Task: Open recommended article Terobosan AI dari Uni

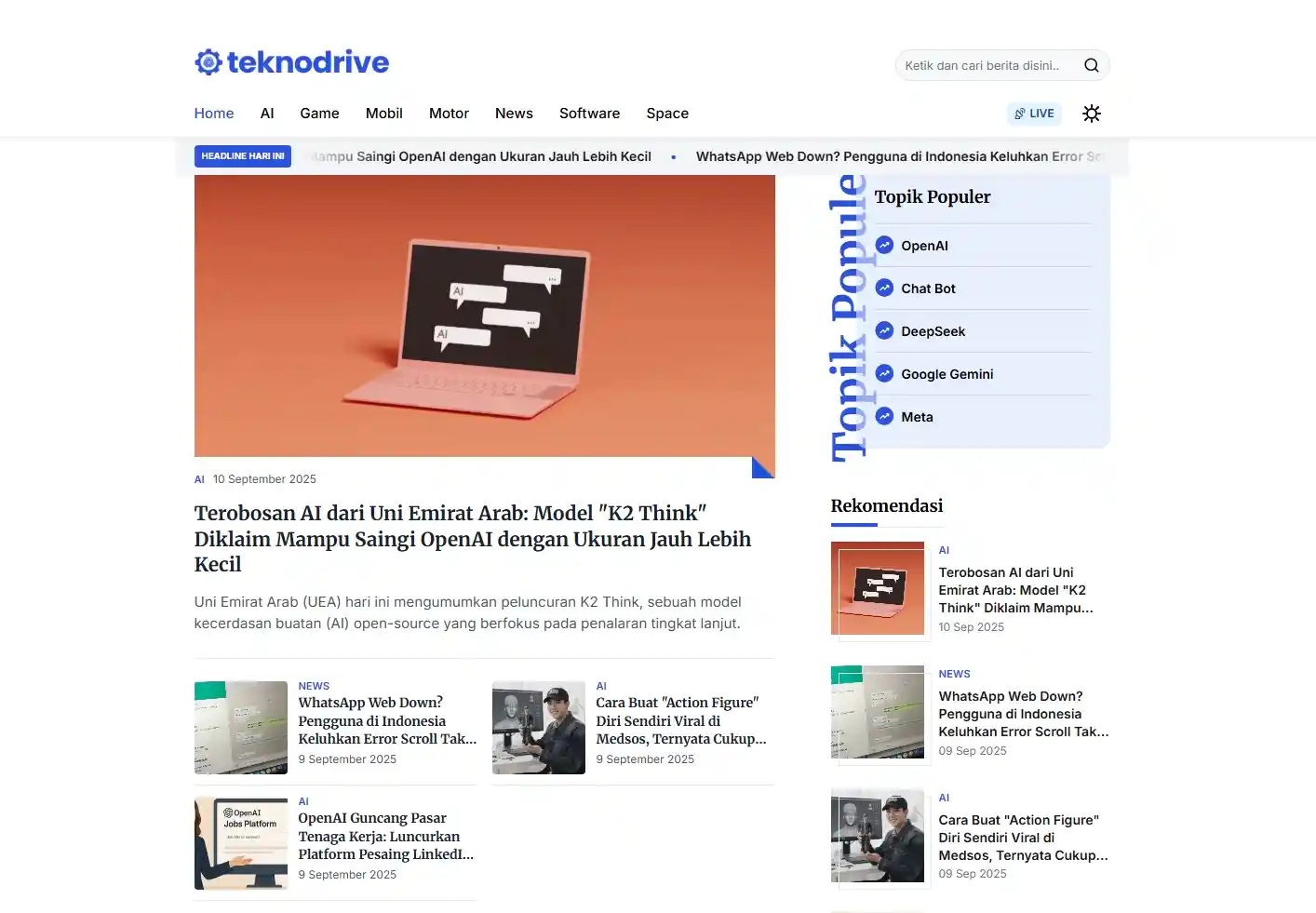Action: click(x=1015, y=590)
